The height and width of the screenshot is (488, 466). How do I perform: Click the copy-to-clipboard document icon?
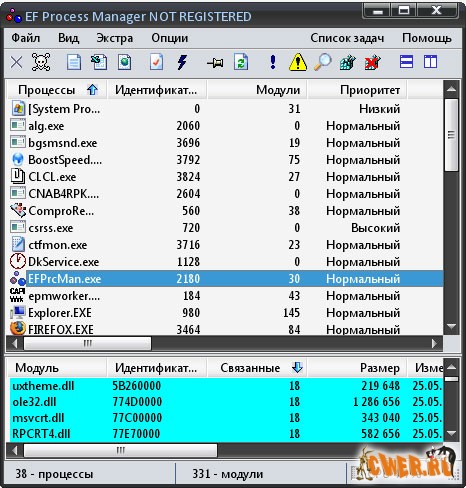[99, 62]
